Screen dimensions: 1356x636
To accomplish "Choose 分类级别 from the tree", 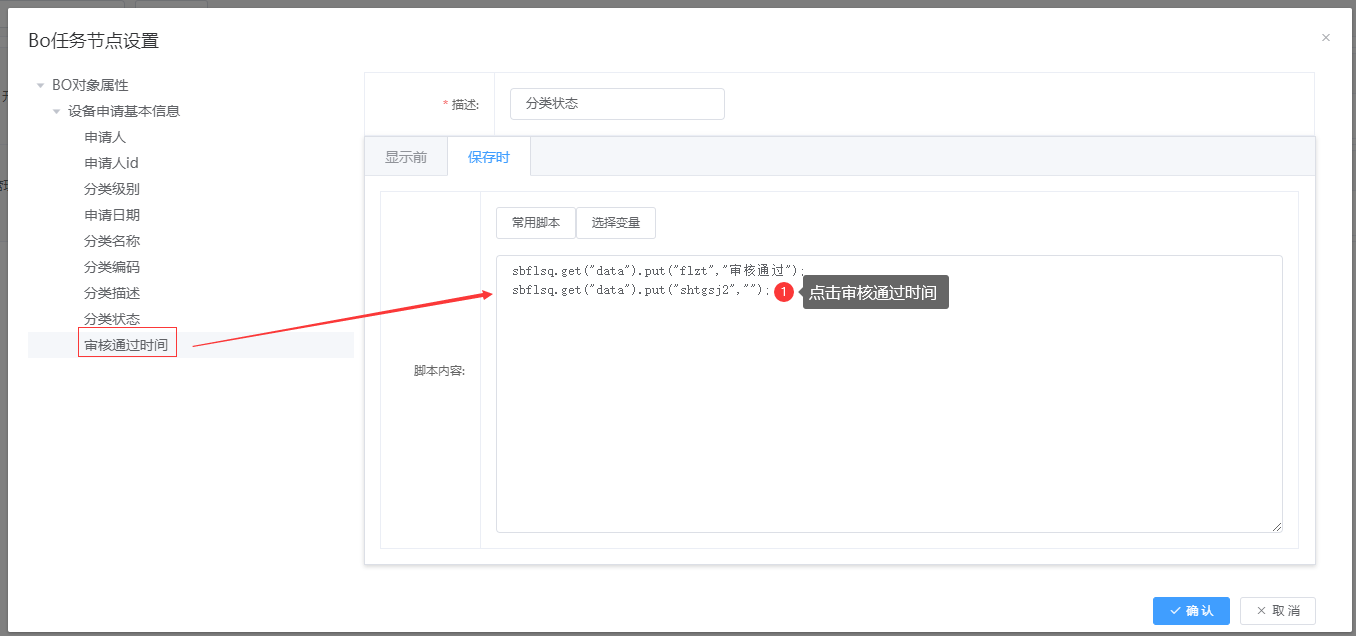I will pos(112,189).
